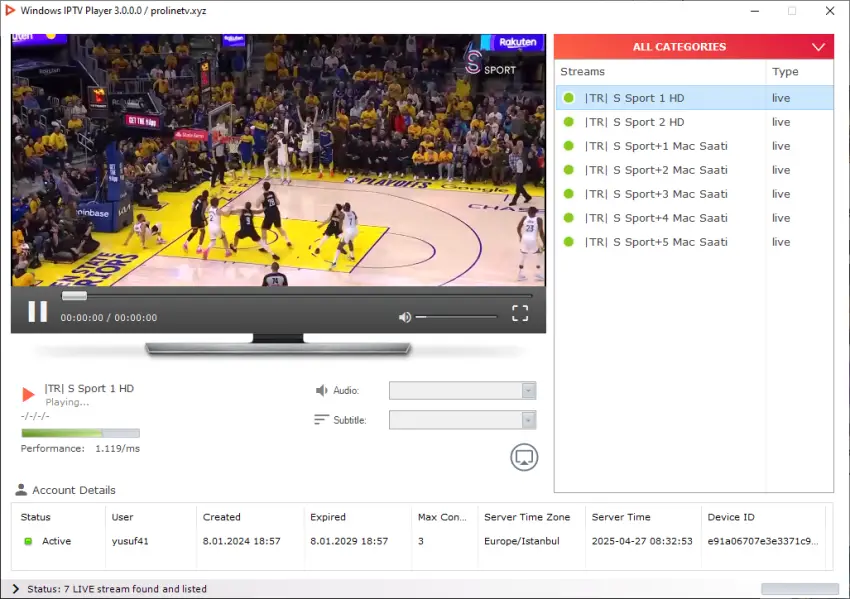This screenshot has height=599, width=850.
Task: Click green dot for S Sport+1 Mac Saati
Action: tap(569, 146)
